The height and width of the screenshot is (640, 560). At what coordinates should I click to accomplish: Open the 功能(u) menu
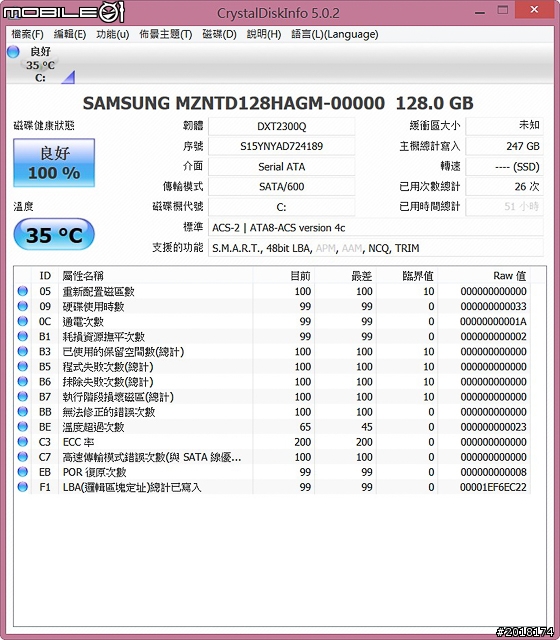point(113,34)
